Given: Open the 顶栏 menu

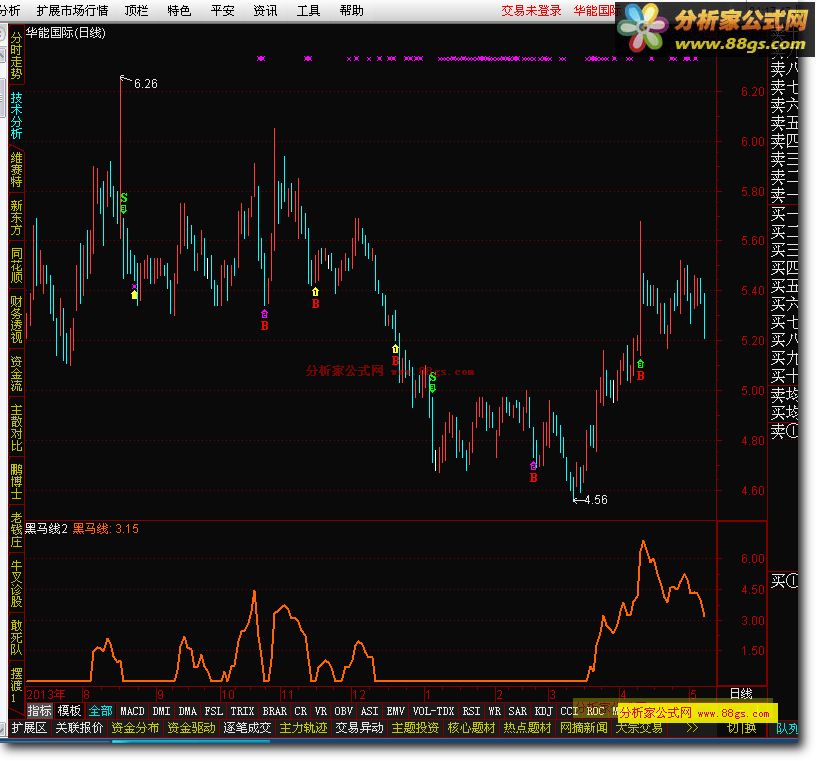Looking at the screenshot, I should [x=137, y=10].
